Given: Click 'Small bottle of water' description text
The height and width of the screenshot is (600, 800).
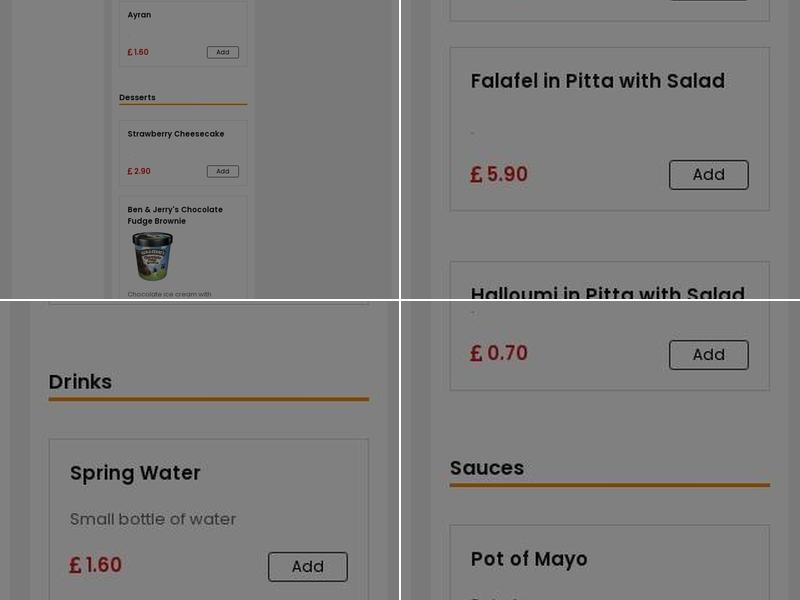Looking at the screenshot, I should (x=153, y=519).
